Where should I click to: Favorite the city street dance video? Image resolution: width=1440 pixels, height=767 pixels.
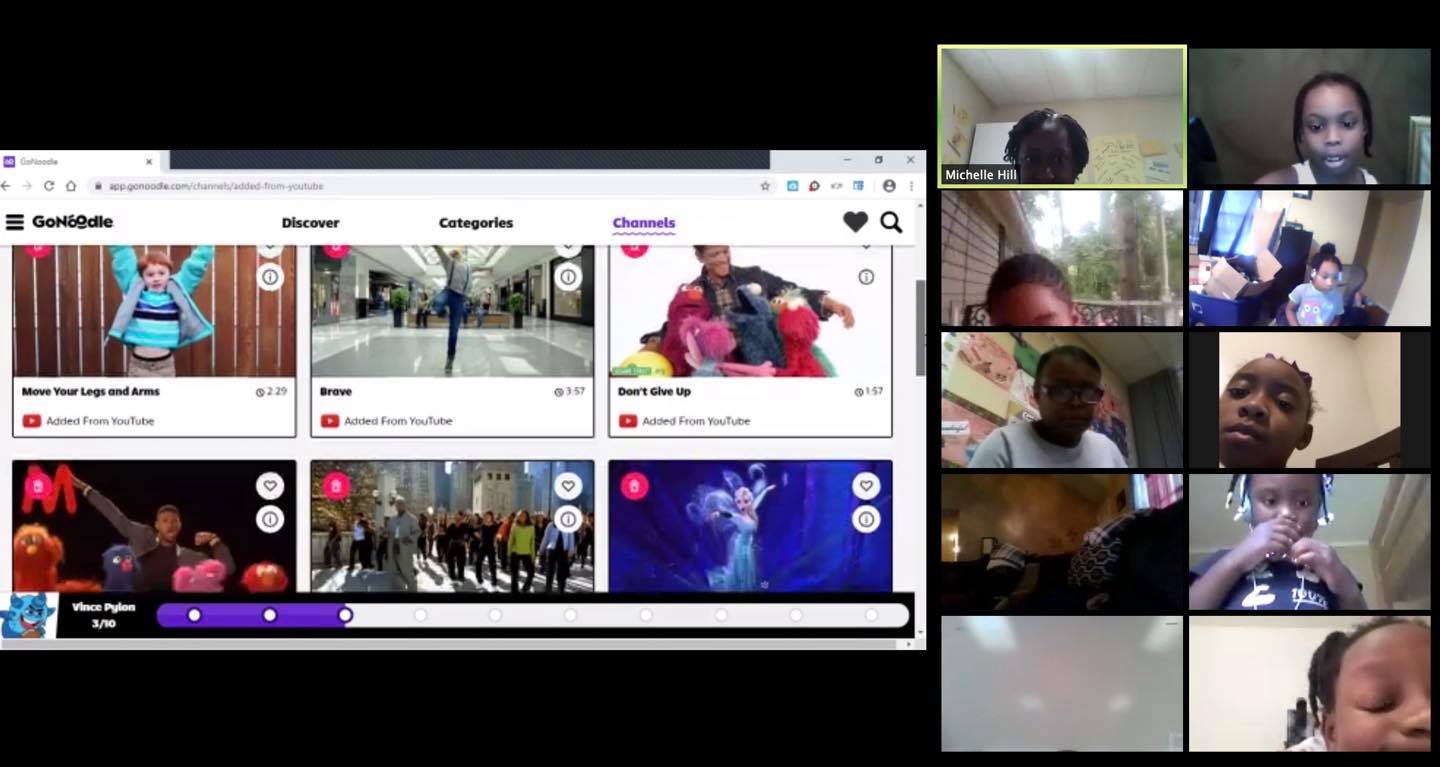[568, 486]
